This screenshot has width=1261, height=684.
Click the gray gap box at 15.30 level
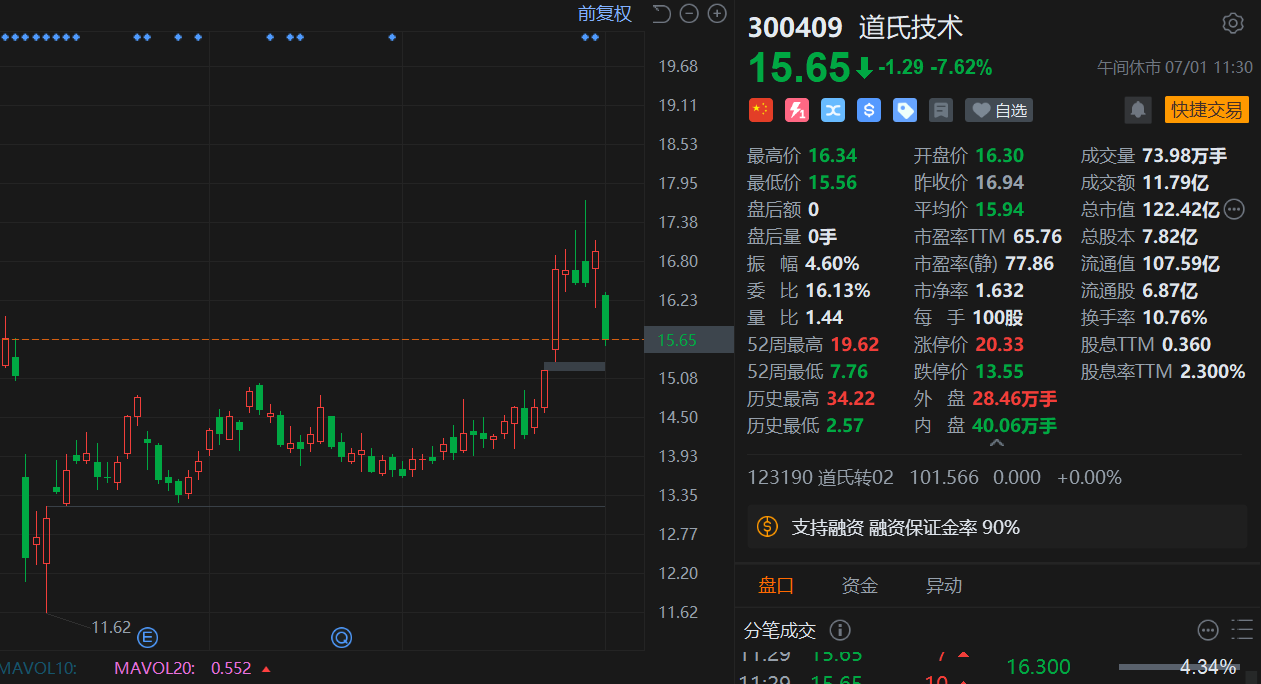pos(574,367)
